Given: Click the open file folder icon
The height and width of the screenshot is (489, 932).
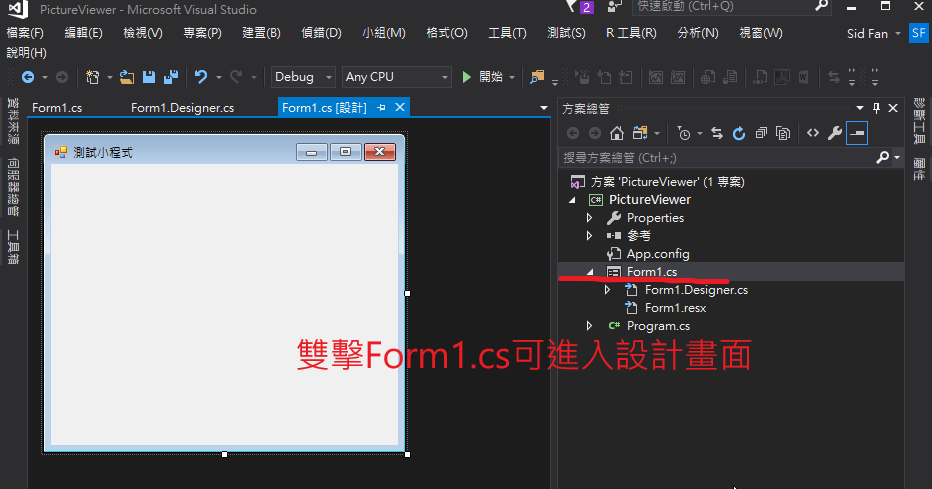Looking at the screenshot, I should (x=127, y=77).
